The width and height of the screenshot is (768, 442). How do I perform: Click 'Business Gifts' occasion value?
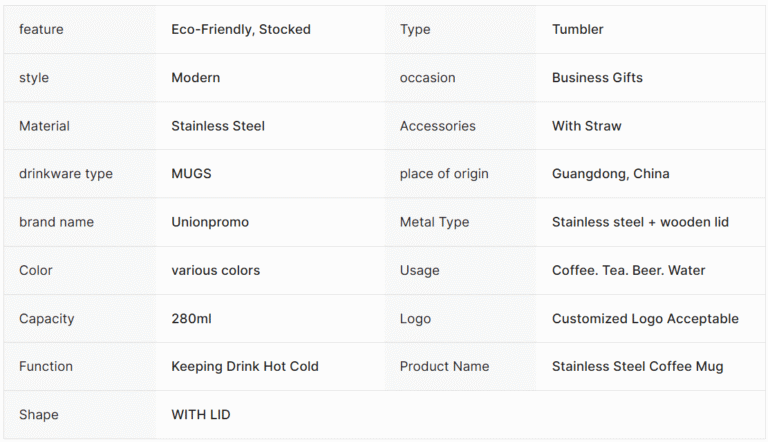(x=597, y=78)
